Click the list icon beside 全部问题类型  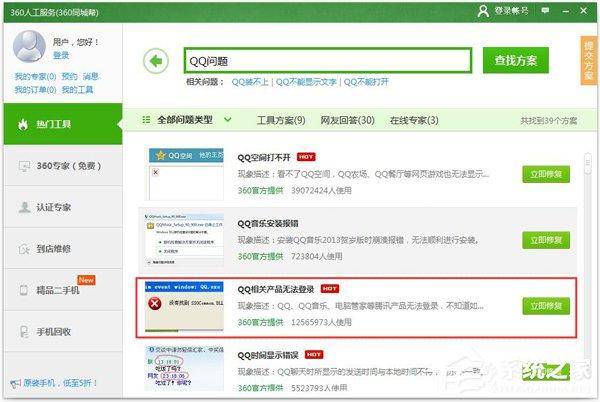pos(146,120)
